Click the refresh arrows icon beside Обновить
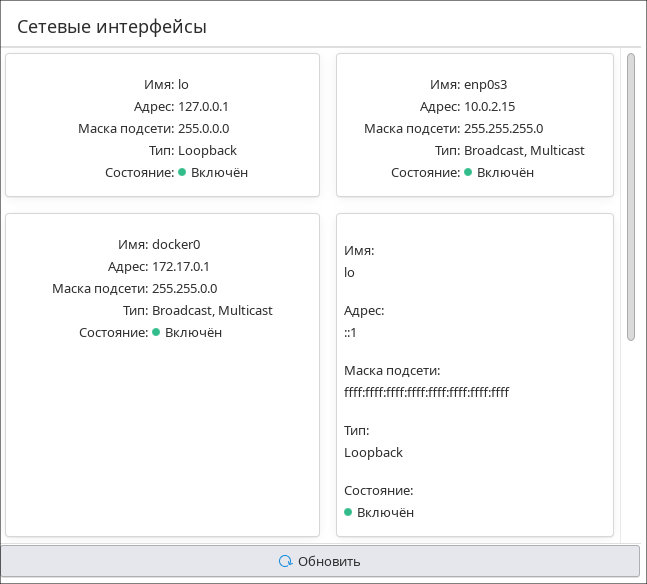 (285, 561)
